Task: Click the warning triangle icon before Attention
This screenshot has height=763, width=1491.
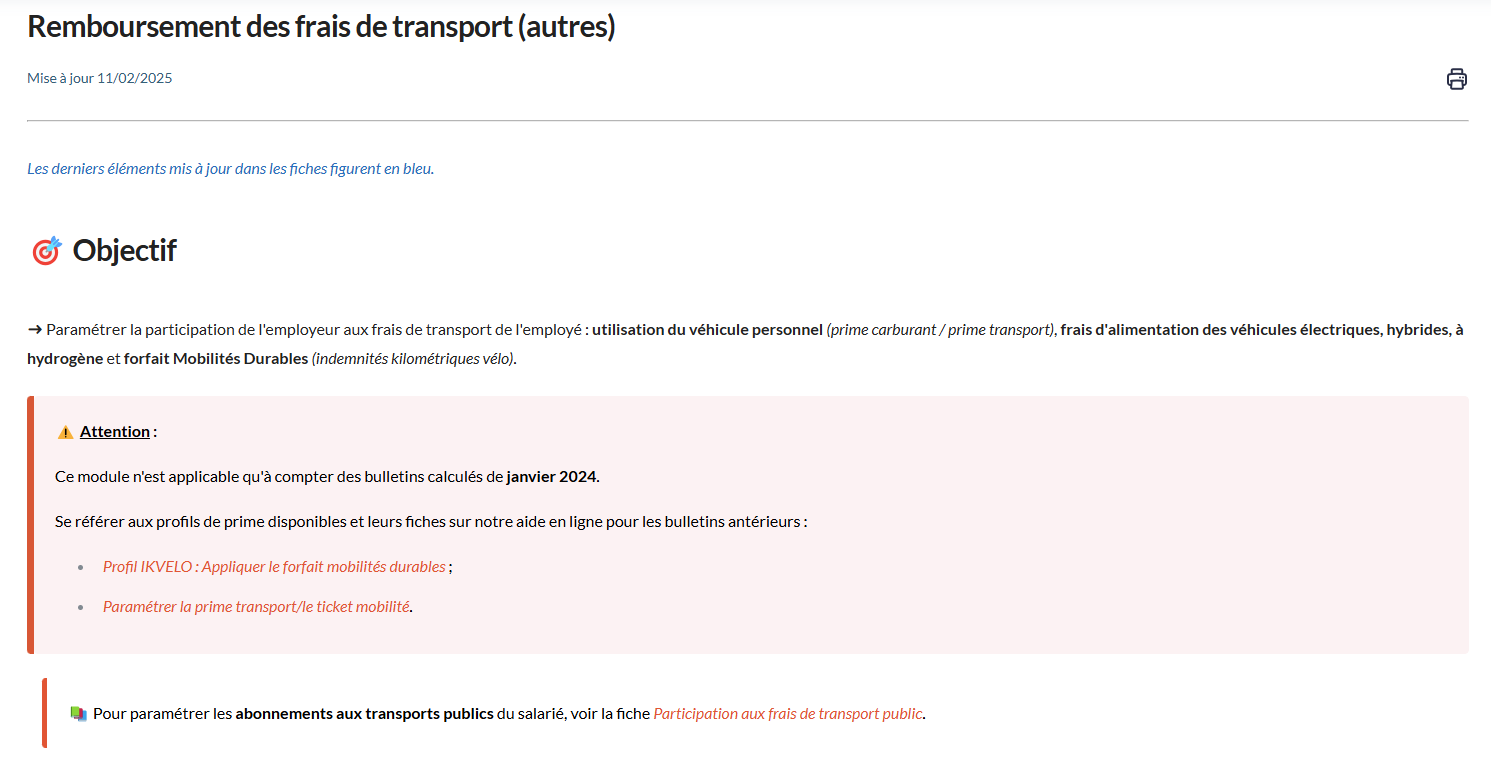Action: (65, 432)
